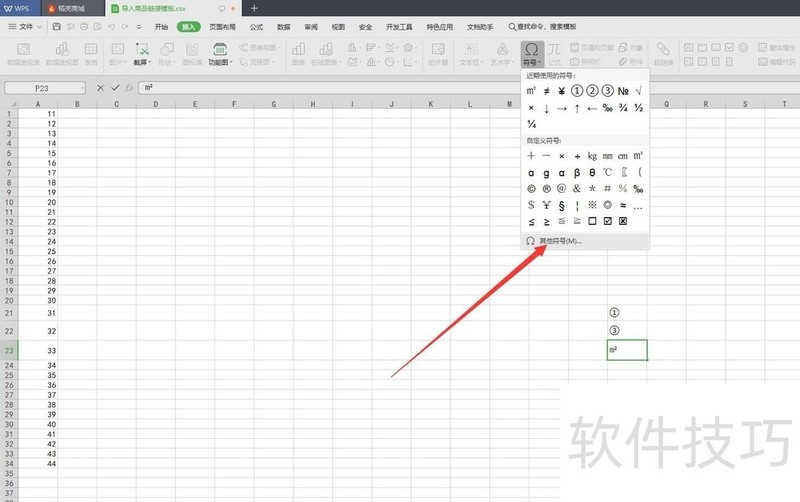Insert the cm custom symbol
This screenshot has height=502, width=800.
[x=623, y=156]
